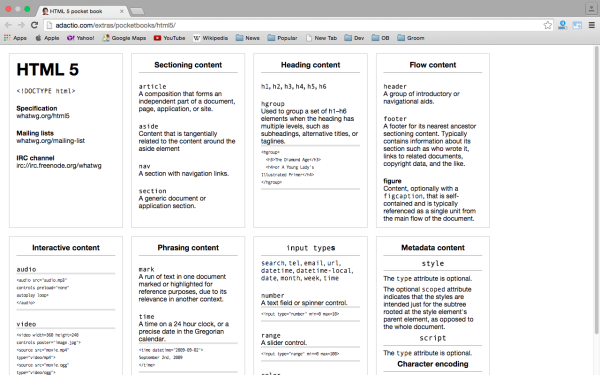Reload the page with the refresh icon
This screenshot has height=375, width=600.
click(34, 25)
